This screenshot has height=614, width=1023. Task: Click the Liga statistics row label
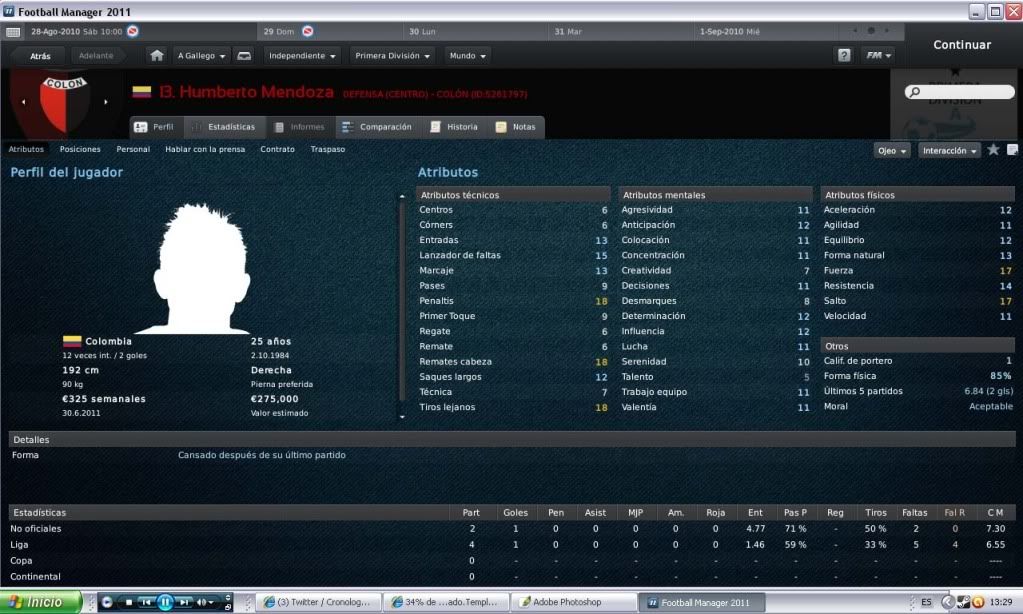coord(19,545)
